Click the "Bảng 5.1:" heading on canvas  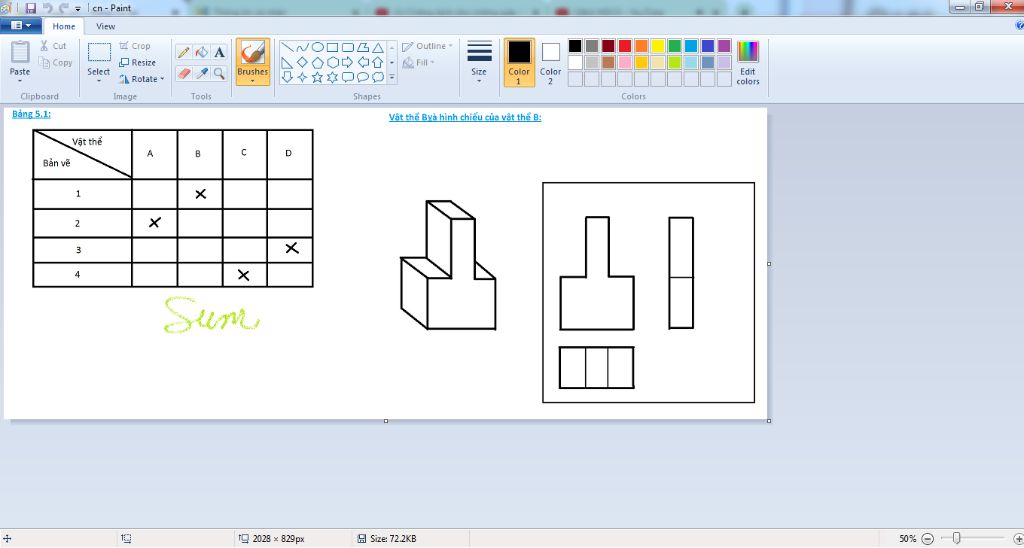click(31, 114)
